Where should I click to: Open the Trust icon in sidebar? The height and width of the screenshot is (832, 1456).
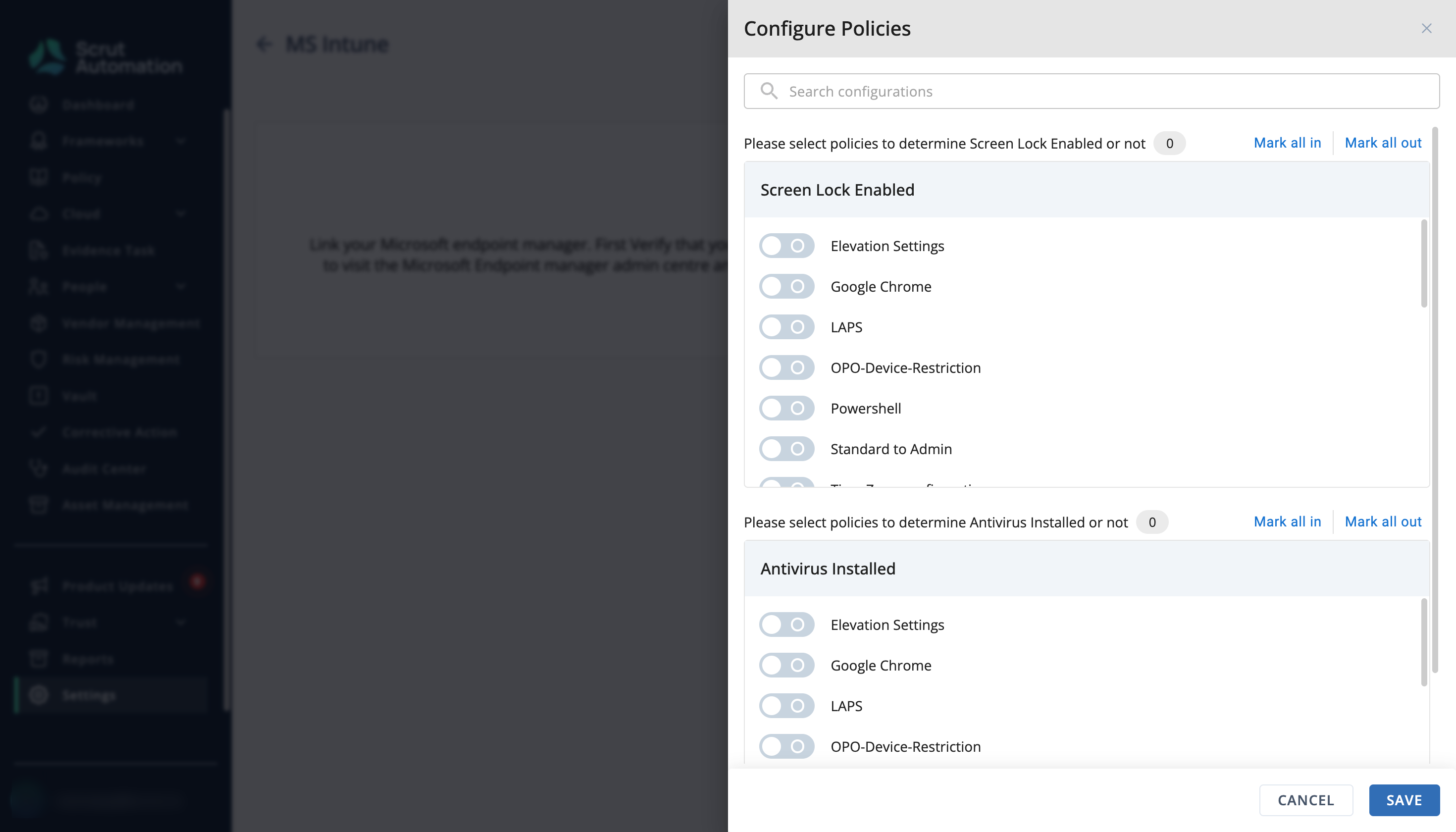pyautogui.click(x=39, y=623)
